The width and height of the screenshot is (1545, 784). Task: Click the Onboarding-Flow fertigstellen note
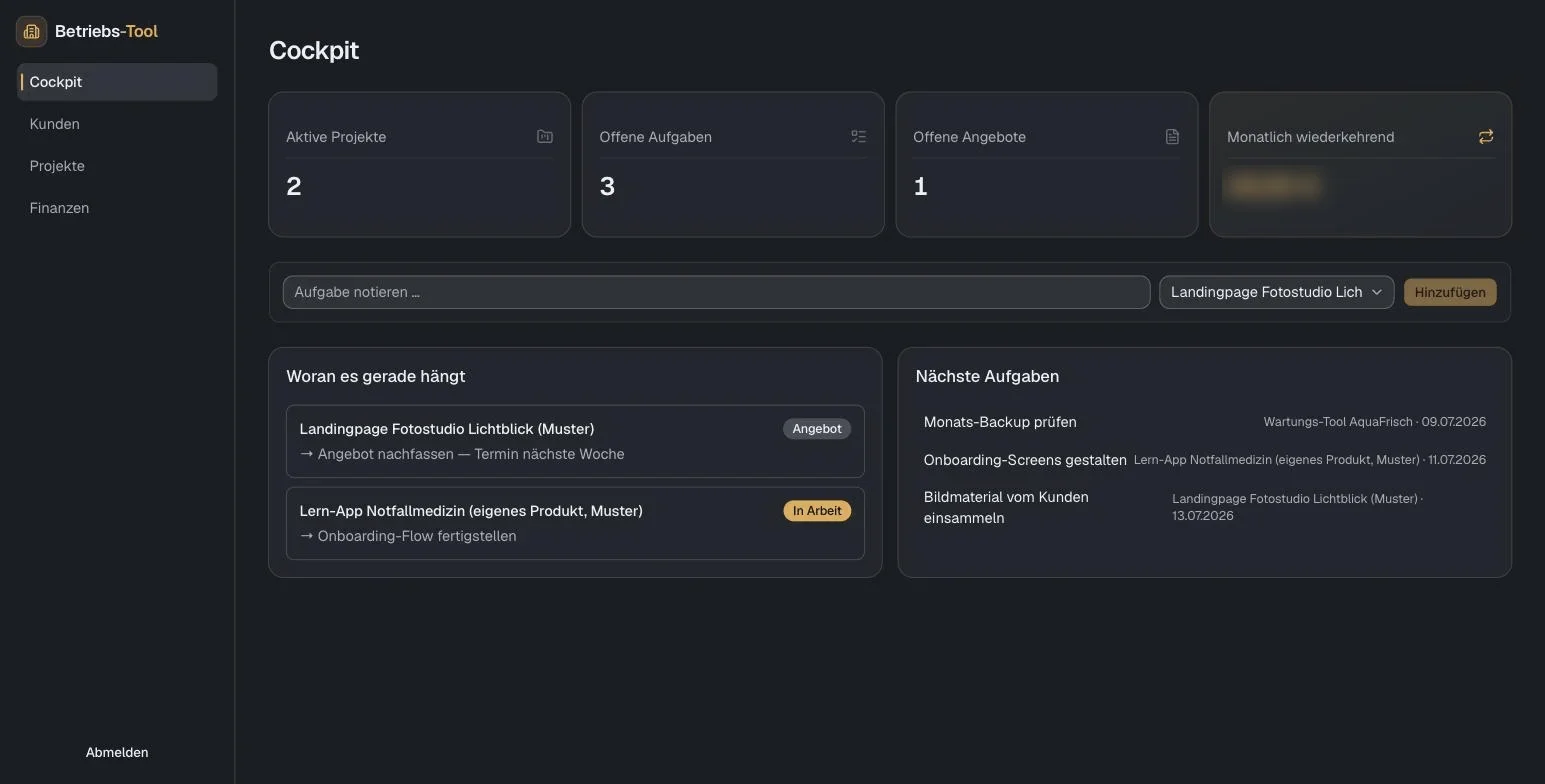coord(408,536)
